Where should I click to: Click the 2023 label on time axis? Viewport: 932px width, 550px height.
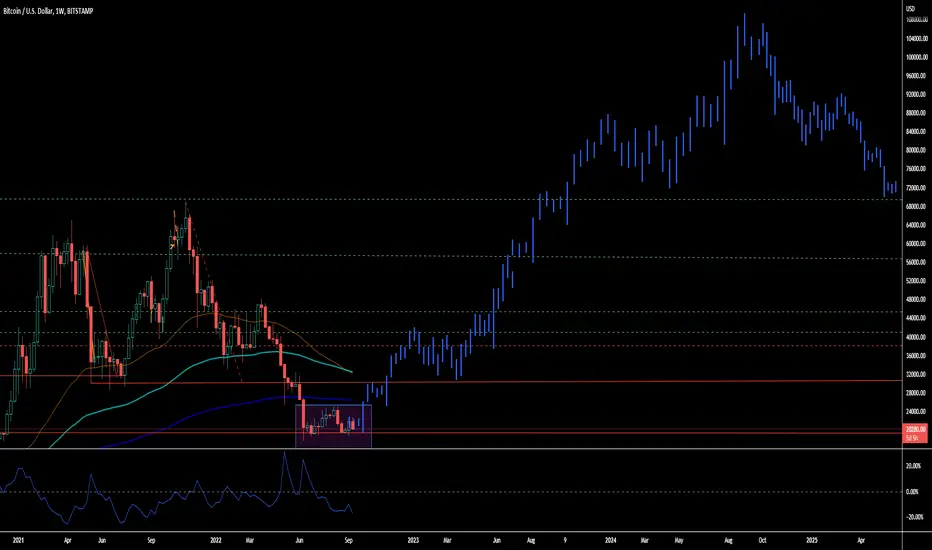point(413,540)
